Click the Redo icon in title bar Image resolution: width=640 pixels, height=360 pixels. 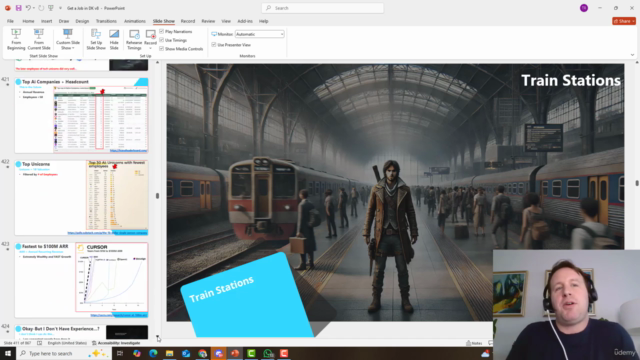click(x=41, y=8)
